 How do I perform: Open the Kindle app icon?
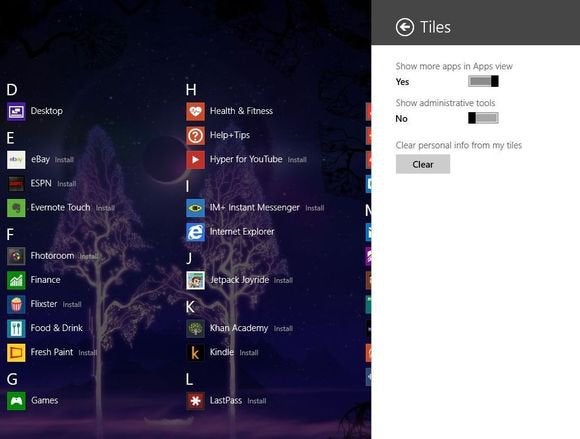(195, 353)
